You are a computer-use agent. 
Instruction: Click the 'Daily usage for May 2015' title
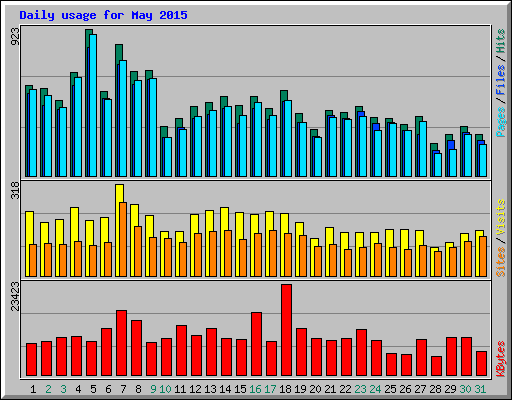pyautogui.click(x=103, y=15)
